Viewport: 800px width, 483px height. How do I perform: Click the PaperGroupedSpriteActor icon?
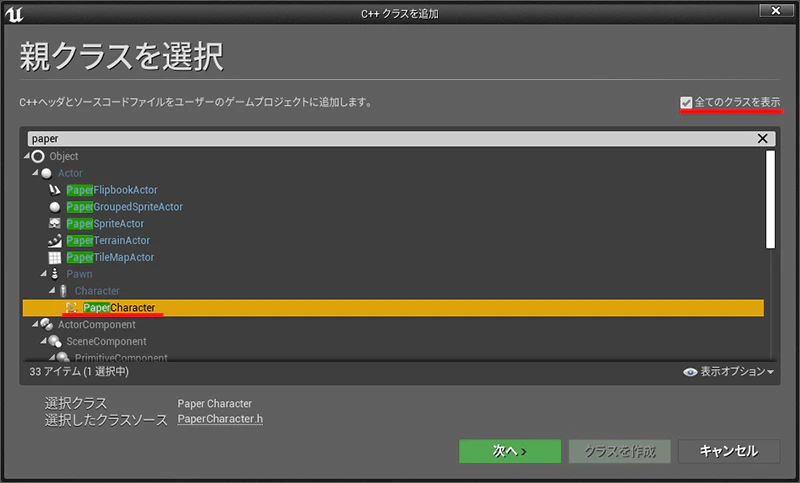(x=55, y=207)
